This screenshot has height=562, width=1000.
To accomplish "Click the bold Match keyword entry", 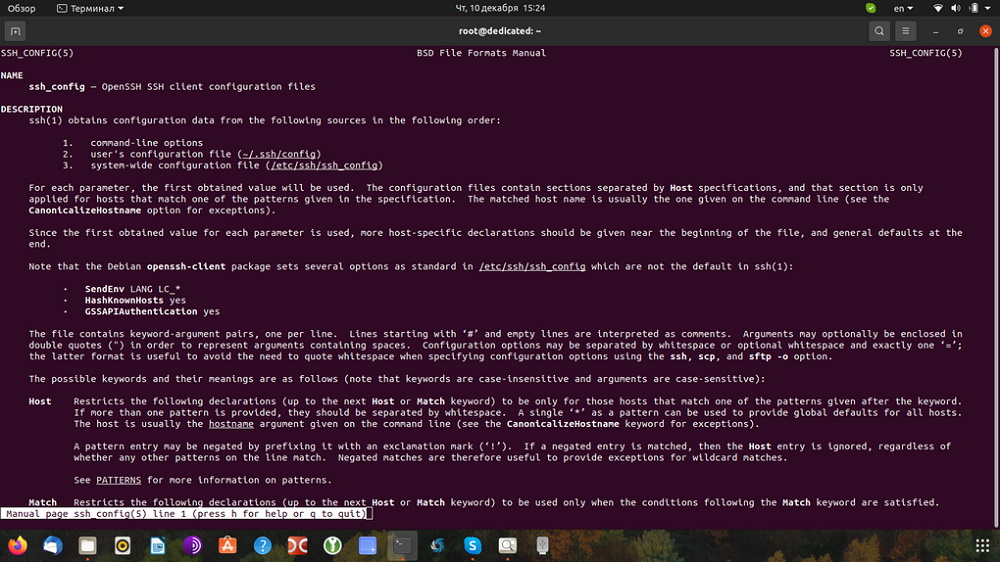I will tap(43, 502).
